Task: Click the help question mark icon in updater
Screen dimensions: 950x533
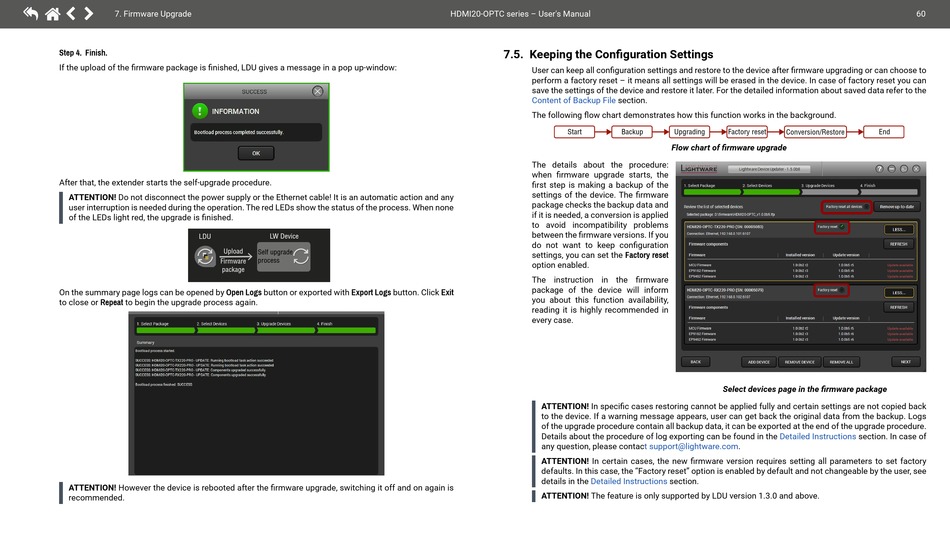Action: pyautogui.click(x=879, y=169)
